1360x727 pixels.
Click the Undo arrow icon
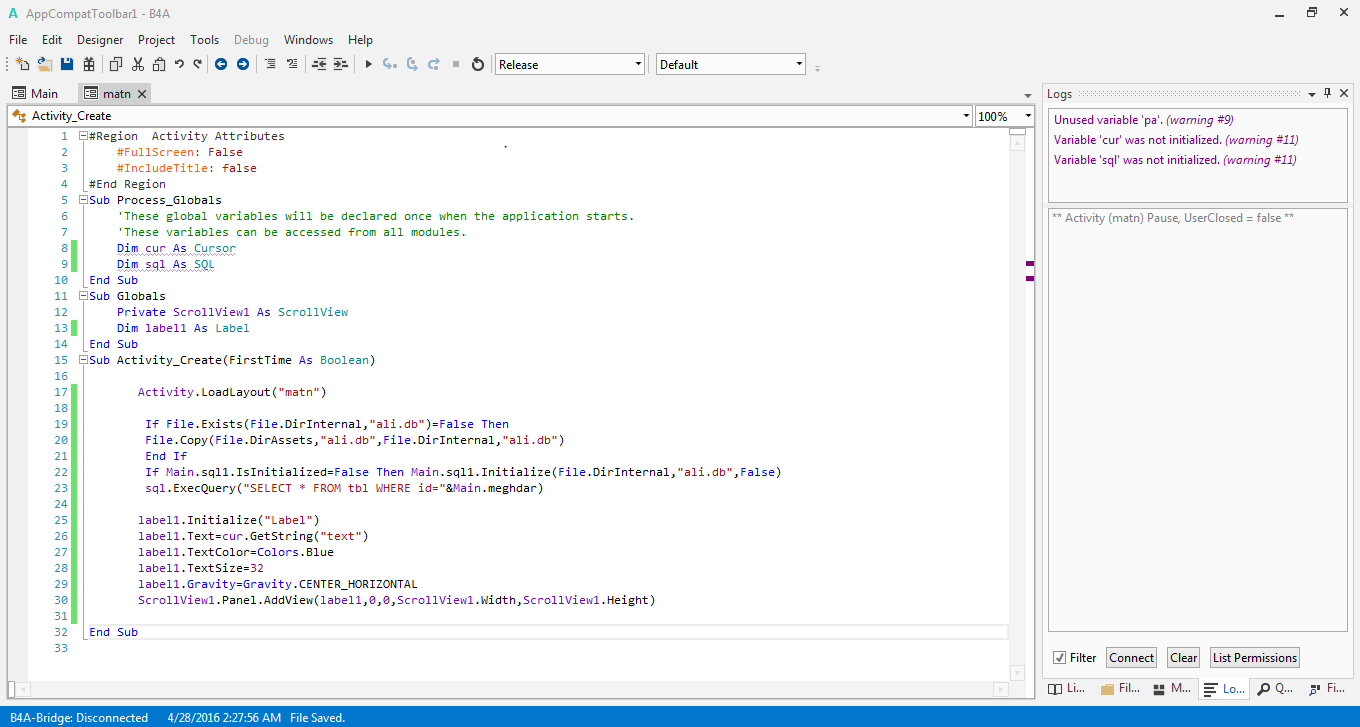click(179, 64)
